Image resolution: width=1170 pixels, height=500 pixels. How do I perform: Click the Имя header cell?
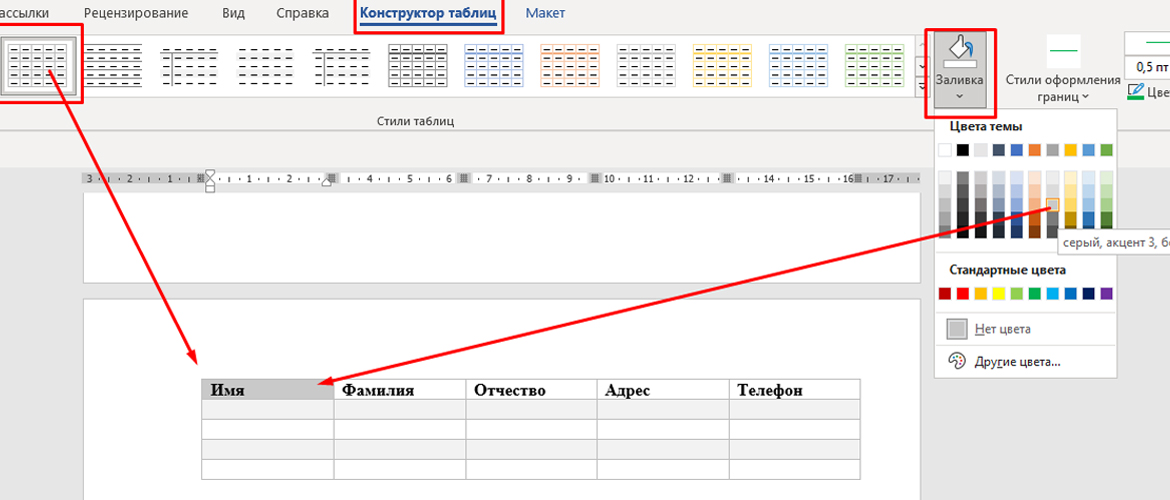267,390
